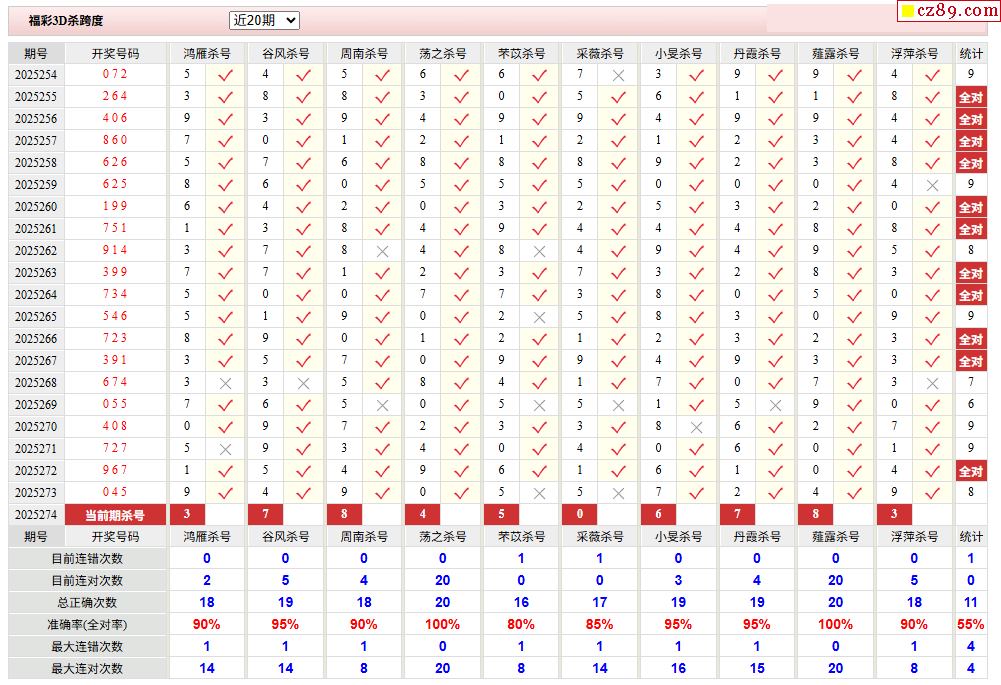The image size is (1001, 685).
Task: Select the 荡之杀号 column header at top
Action: 442,53
